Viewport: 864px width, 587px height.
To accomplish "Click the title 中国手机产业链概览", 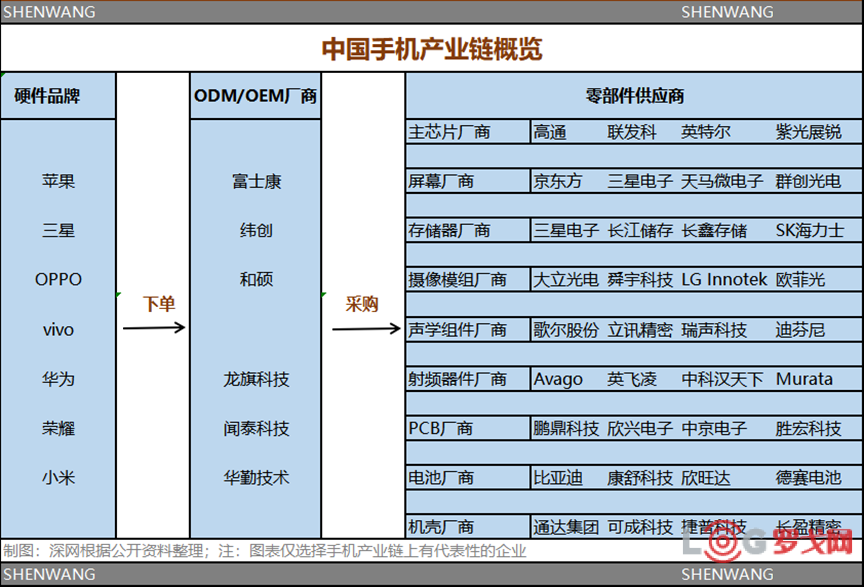I will coord(432,49).
